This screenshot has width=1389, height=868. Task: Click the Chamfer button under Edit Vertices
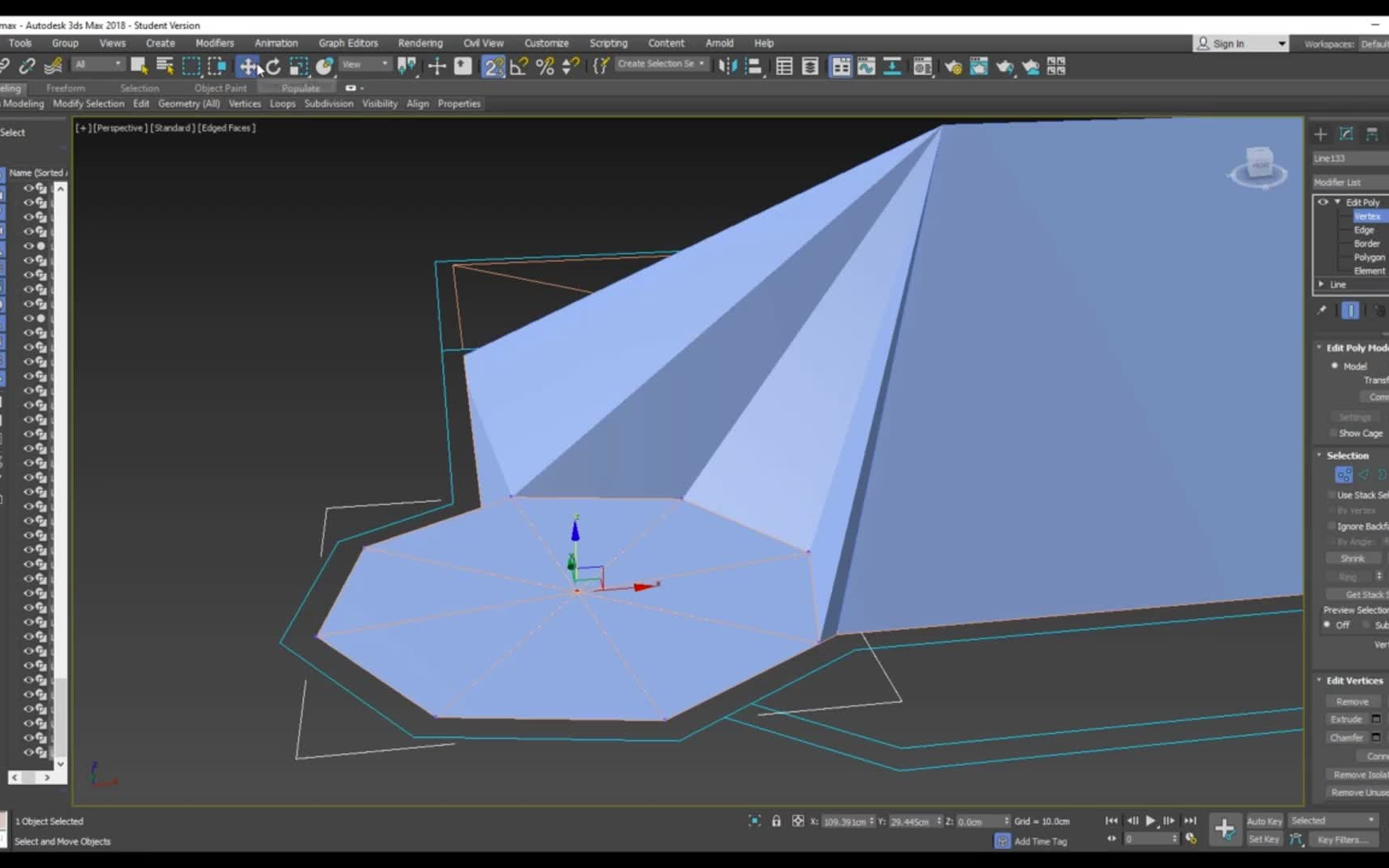pos(1349,737)
